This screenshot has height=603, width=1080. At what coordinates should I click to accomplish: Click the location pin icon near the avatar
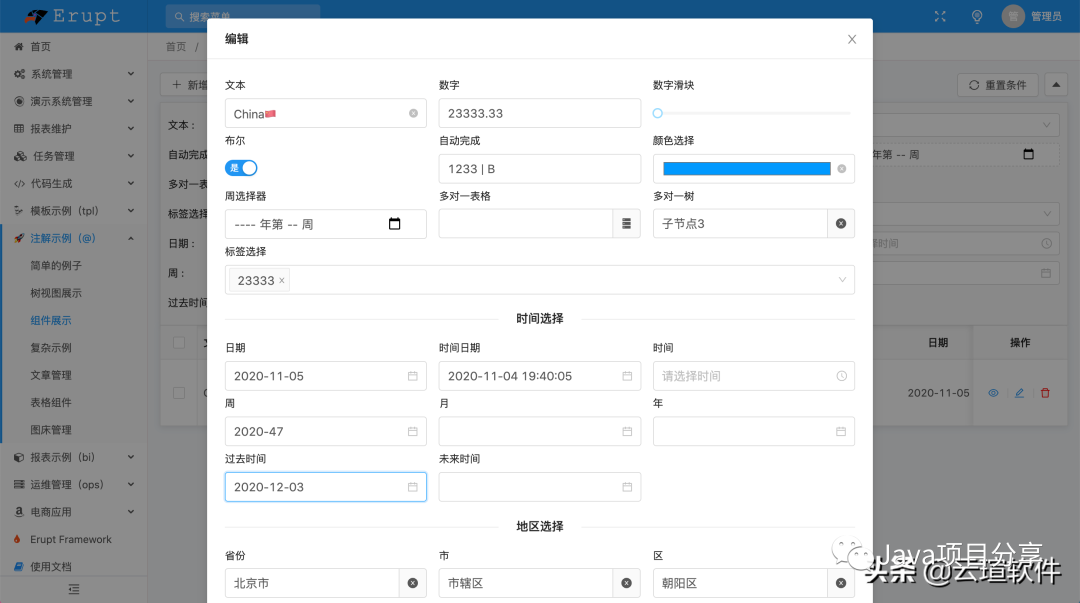point(977,16)
